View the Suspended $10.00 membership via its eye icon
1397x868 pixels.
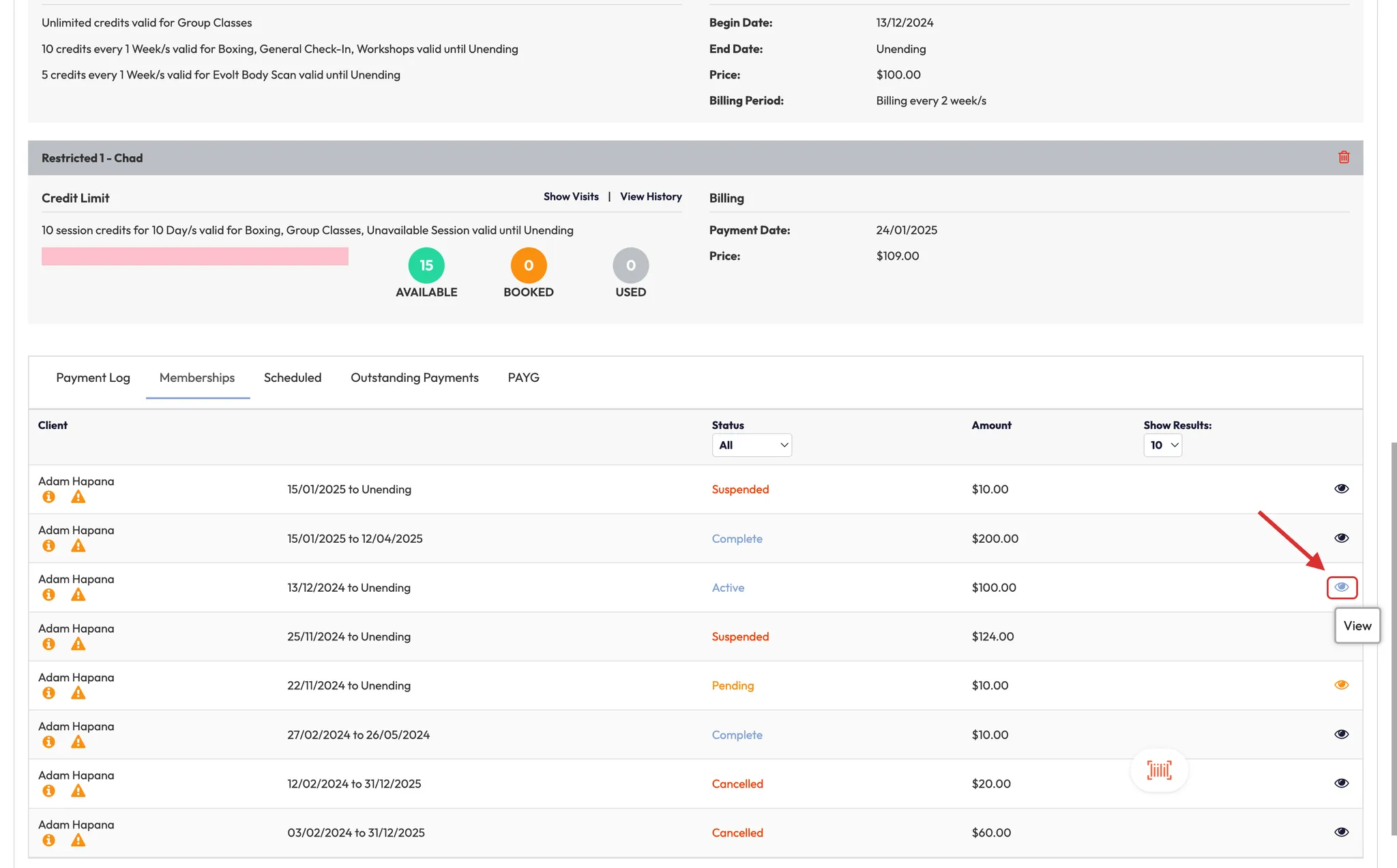coord(1341,489)
